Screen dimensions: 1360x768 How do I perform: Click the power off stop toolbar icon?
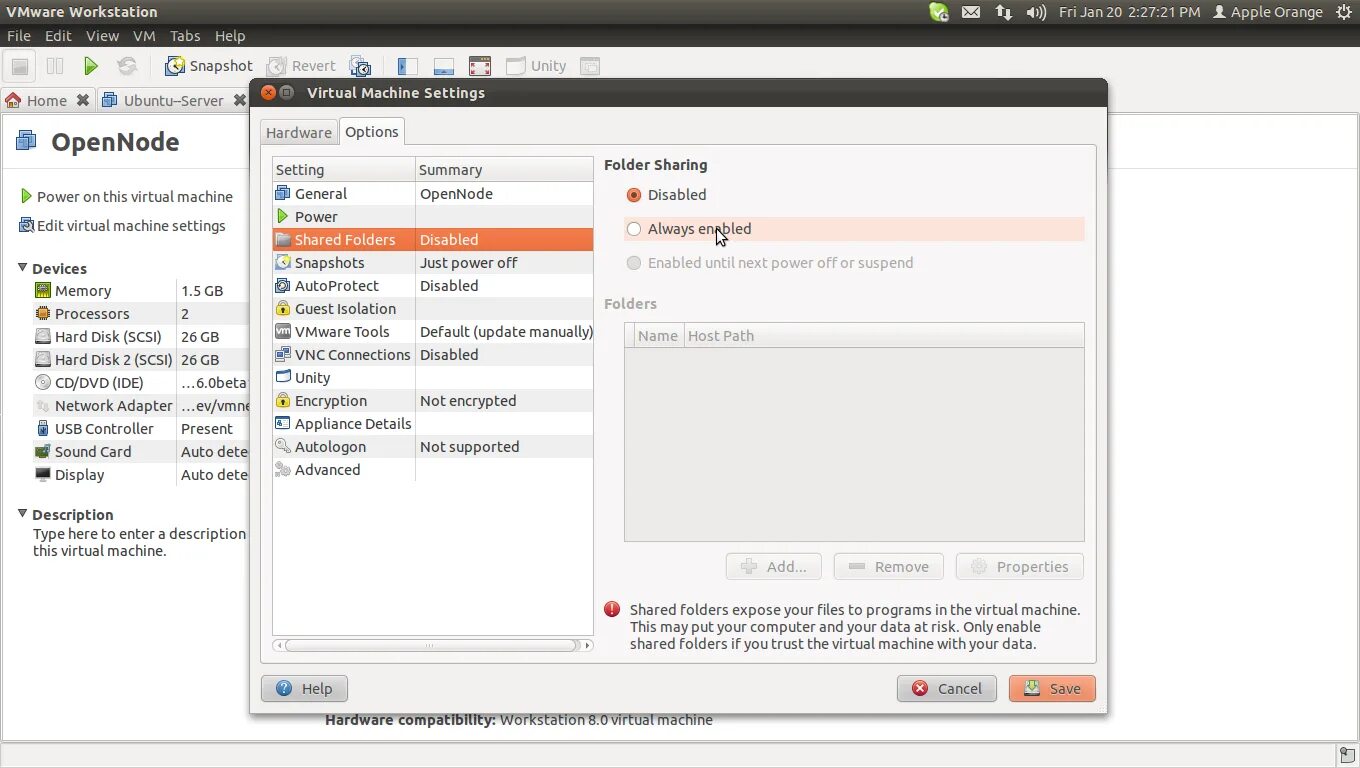pyautogui.click(x=20, y=66)
